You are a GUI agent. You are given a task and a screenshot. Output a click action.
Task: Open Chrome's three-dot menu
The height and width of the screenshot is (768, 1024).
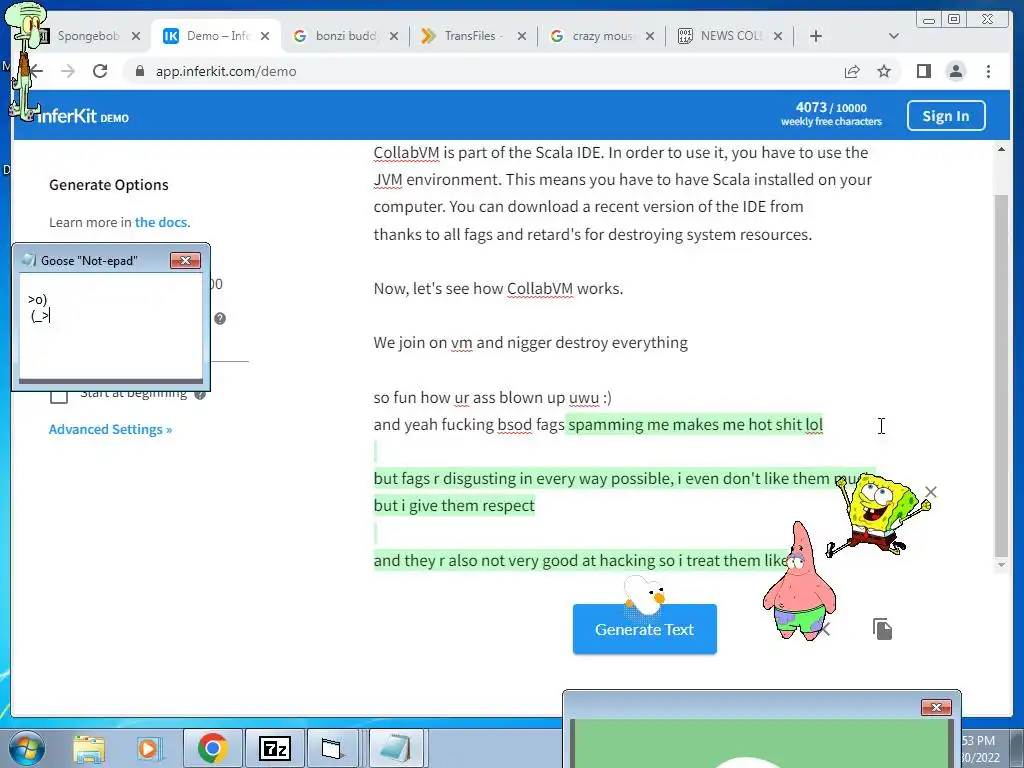[988, 71]
